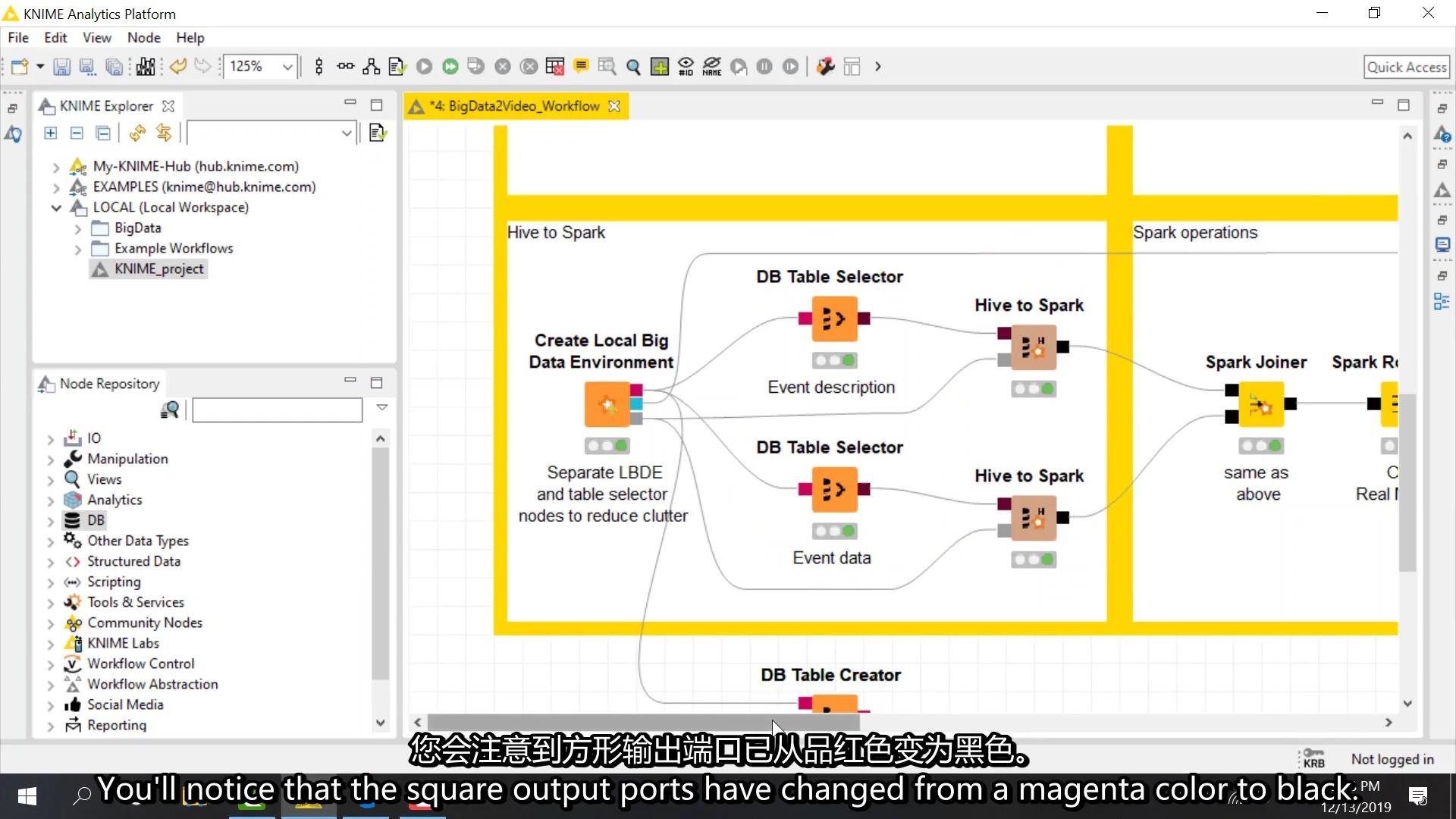Select the Scripting category
The width and height of the screenshot is (1456, 819).
pyautogui.click(x=114, y=582)
